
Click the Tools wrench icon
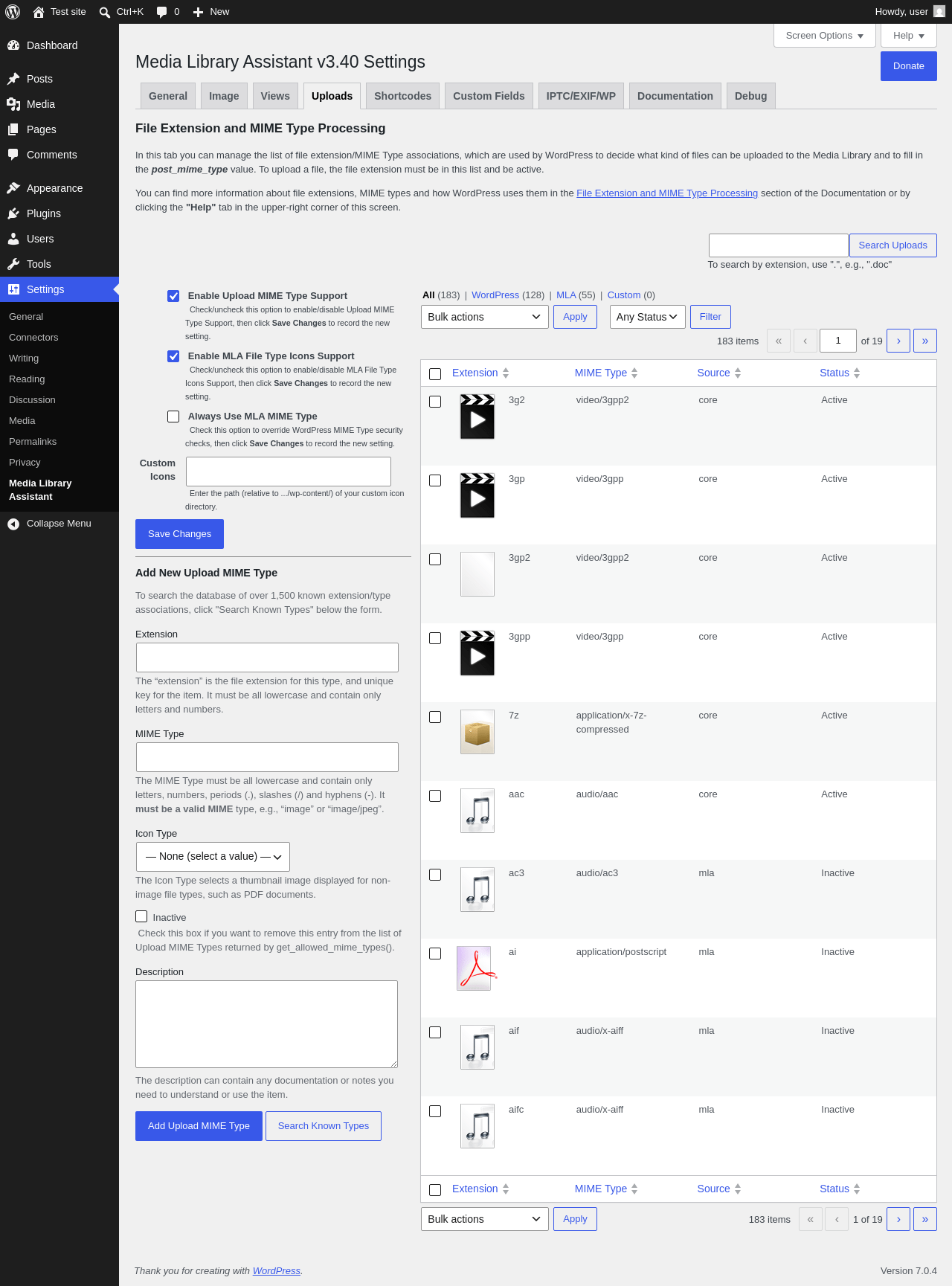pyautogui.click(x=13, y=264)
